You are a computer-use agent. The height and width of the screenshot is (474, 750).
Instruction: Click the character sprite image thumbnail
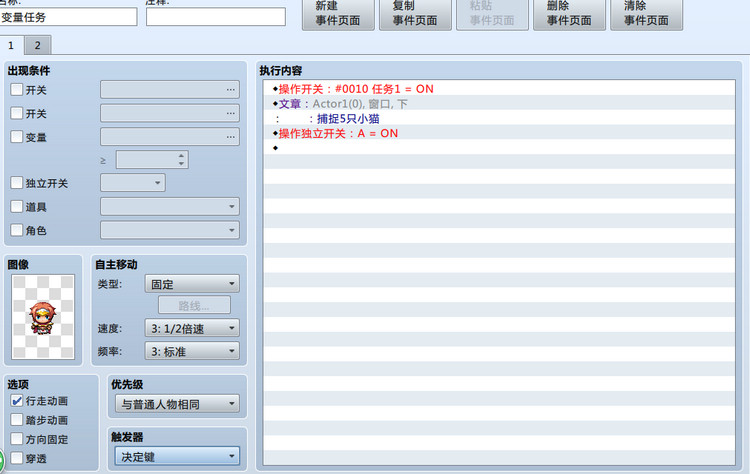[x=43, y=317]
